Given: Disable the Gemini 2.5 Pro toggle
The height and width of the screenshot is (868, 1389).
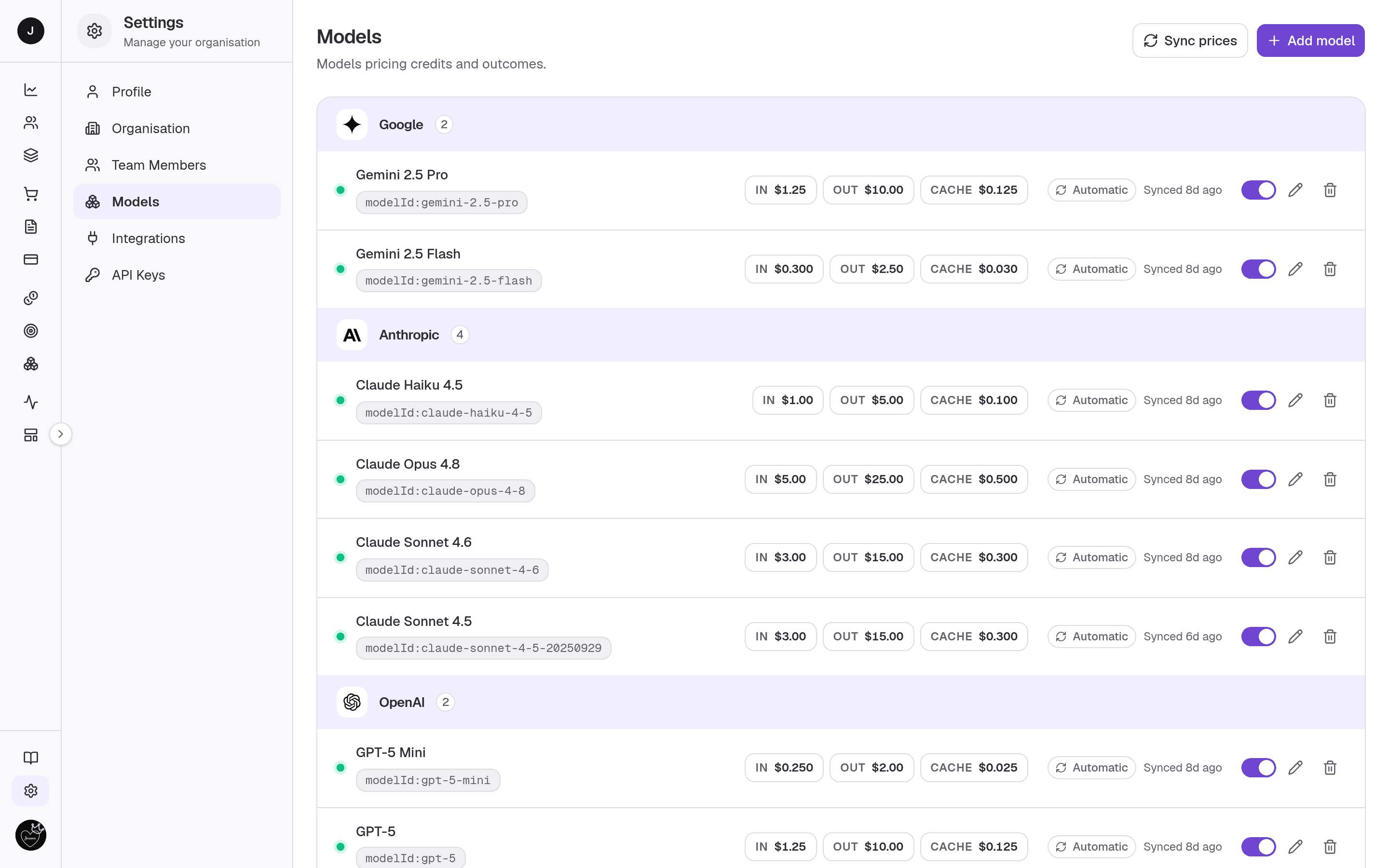Looking at the screenshot, I should coord(1258,190).
